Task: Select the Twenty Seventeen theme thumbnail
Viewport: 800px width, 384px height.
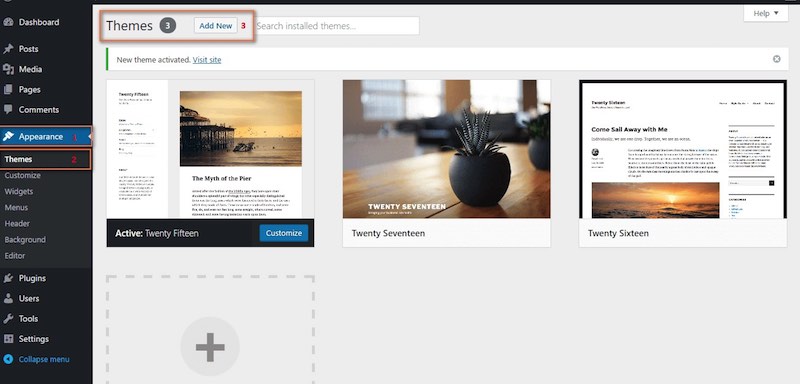Action: pyautogui.click(x=446, y=149)
